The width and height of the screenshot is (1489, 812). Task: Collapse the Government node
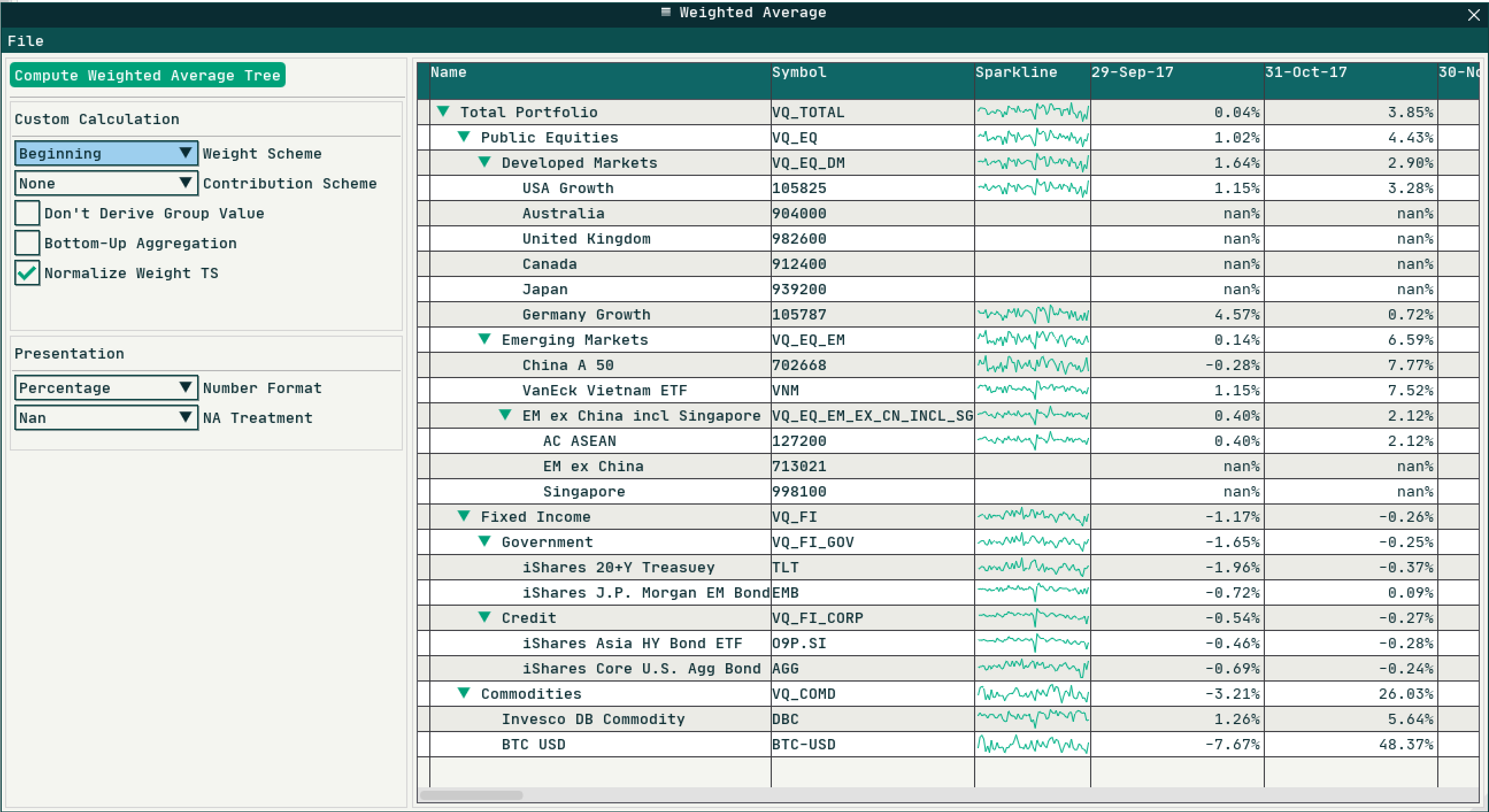click(484, 541)
